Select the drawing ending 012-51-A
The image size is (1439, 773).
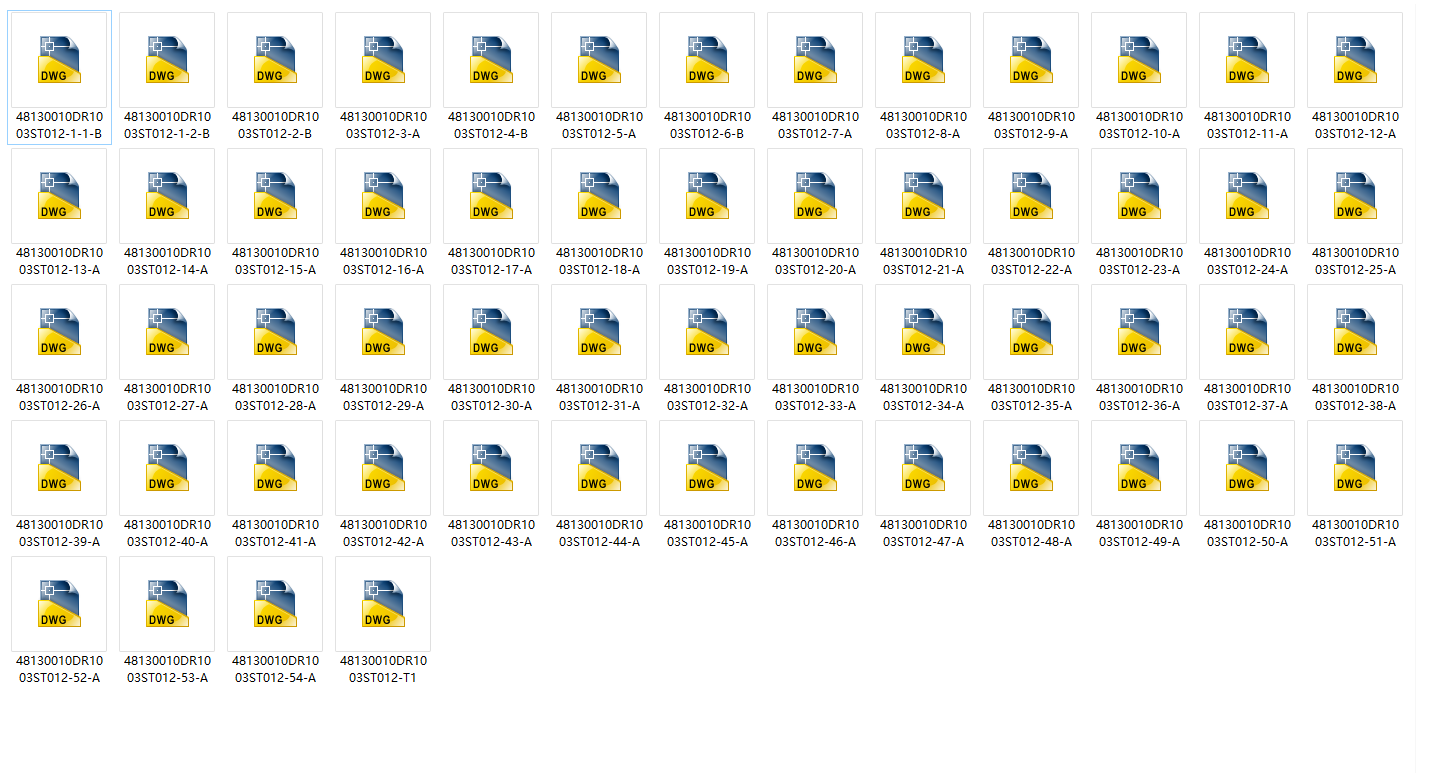coord(1355,468)
